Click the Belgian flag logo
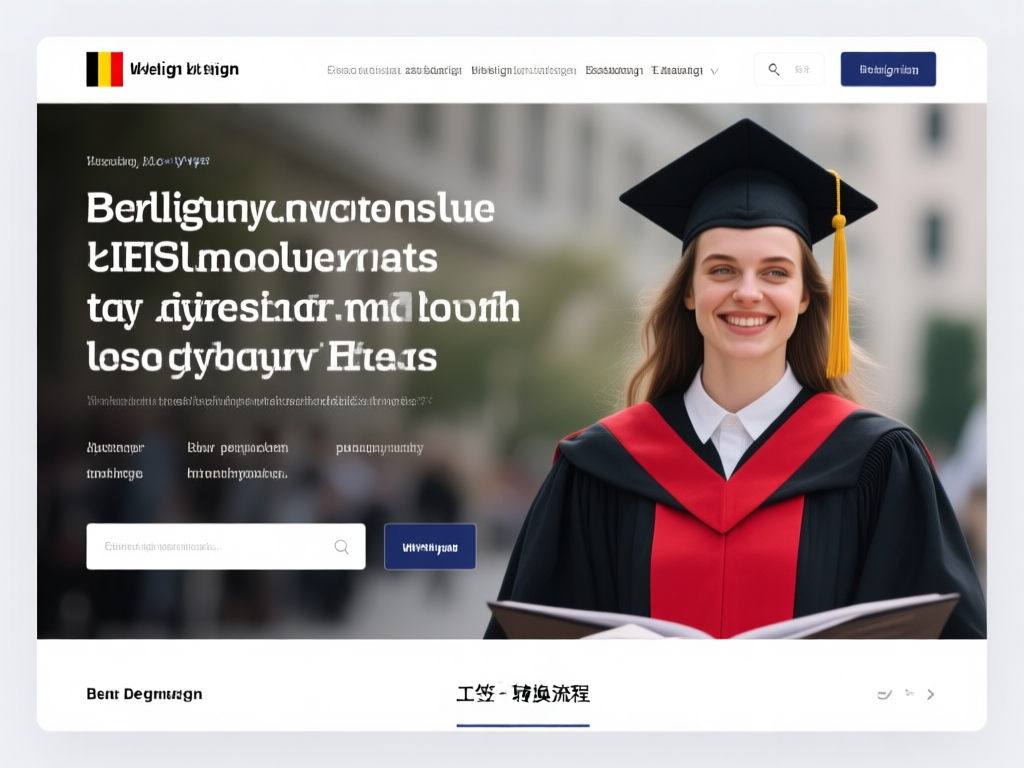 [x=104, y=69]
